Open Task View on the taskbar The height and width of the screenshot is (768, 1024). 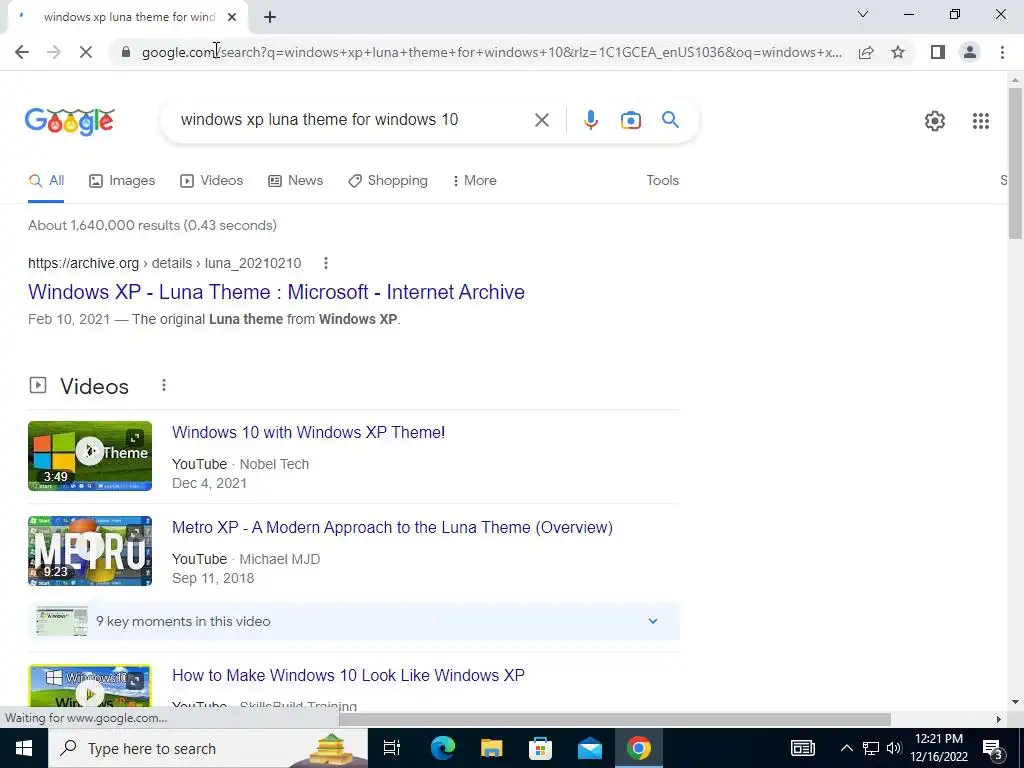pyautogui.click(x=392, y=748)
